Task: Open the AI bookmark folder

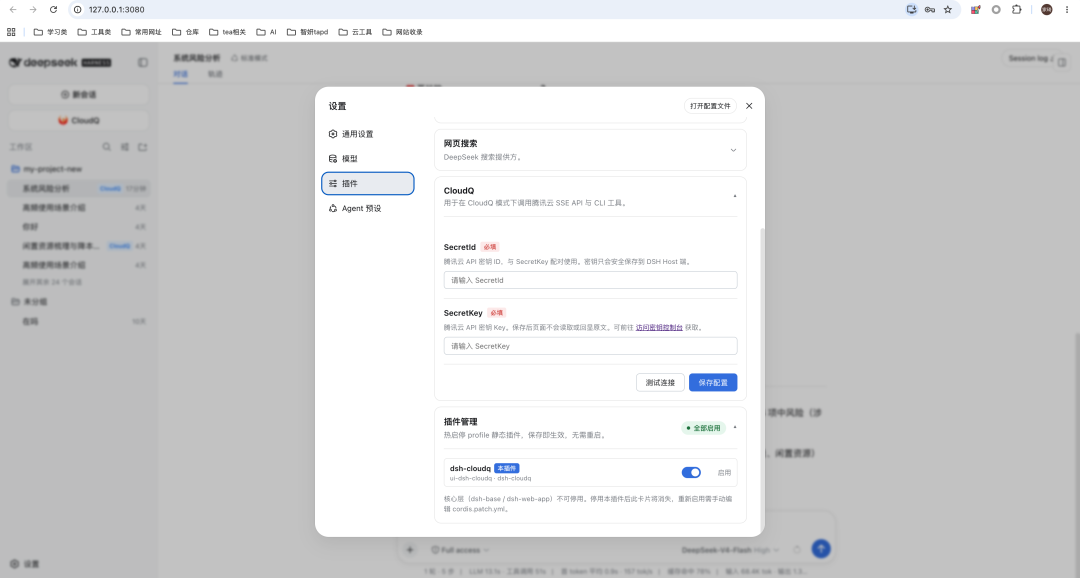Action: point(267,32)
